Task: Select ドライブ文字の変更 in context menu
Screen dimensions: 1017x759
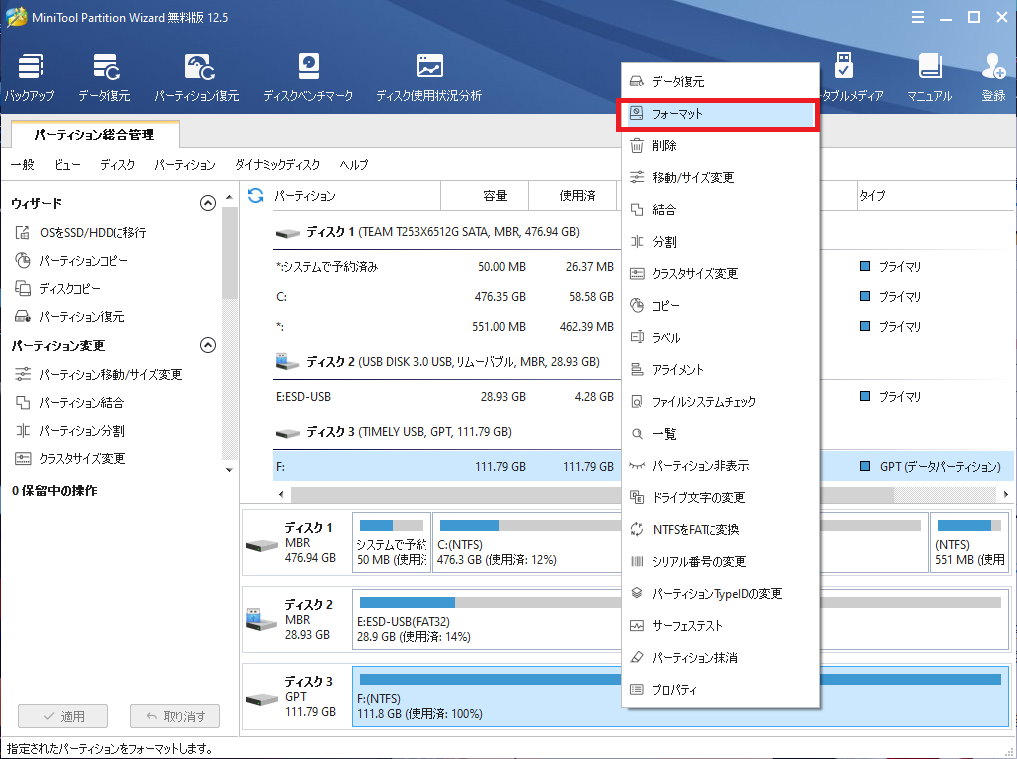Action: click(x=720, y=498)
